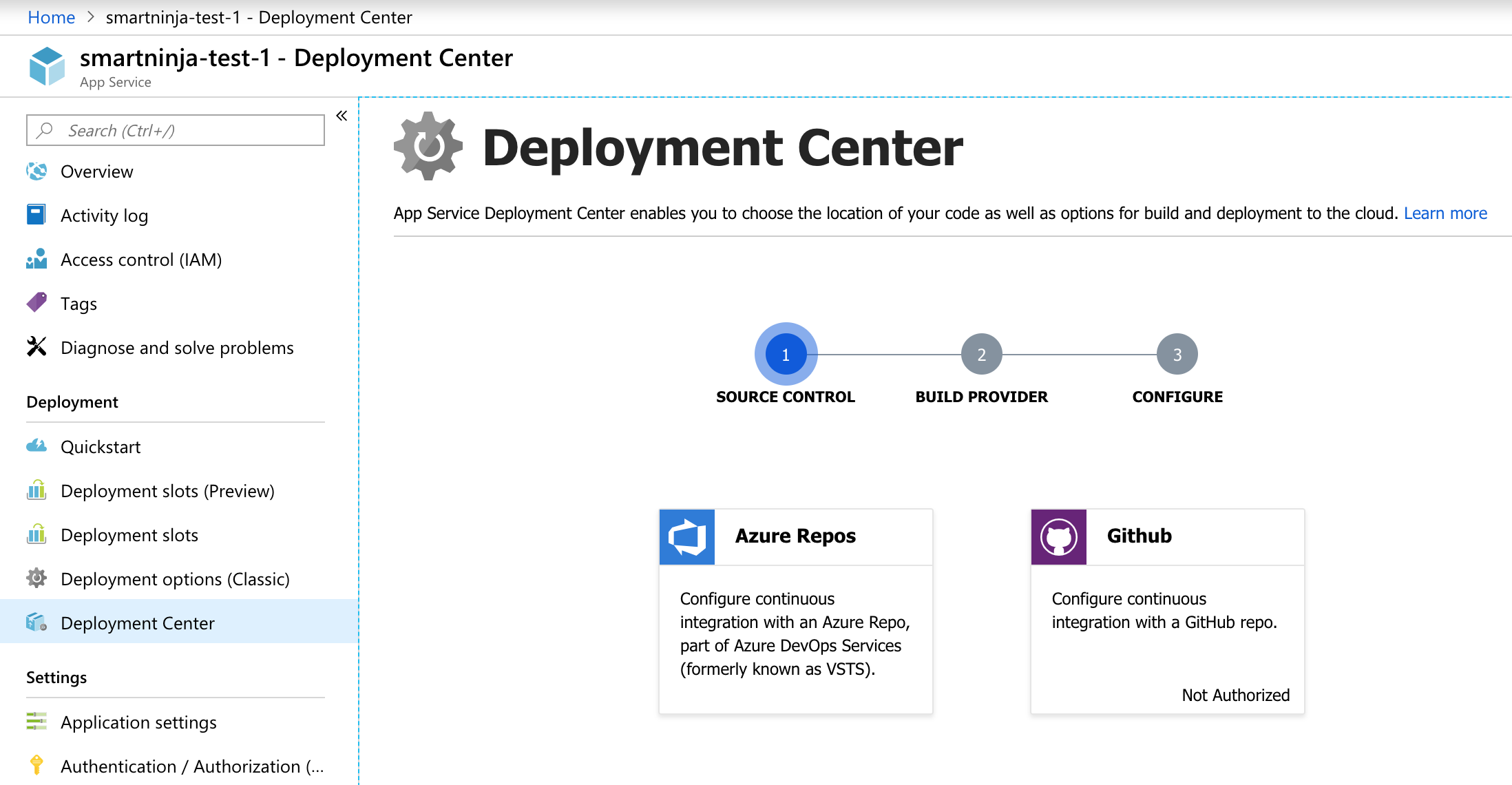
Task: Click the purple Tags icon
Action: coord(36,302)
